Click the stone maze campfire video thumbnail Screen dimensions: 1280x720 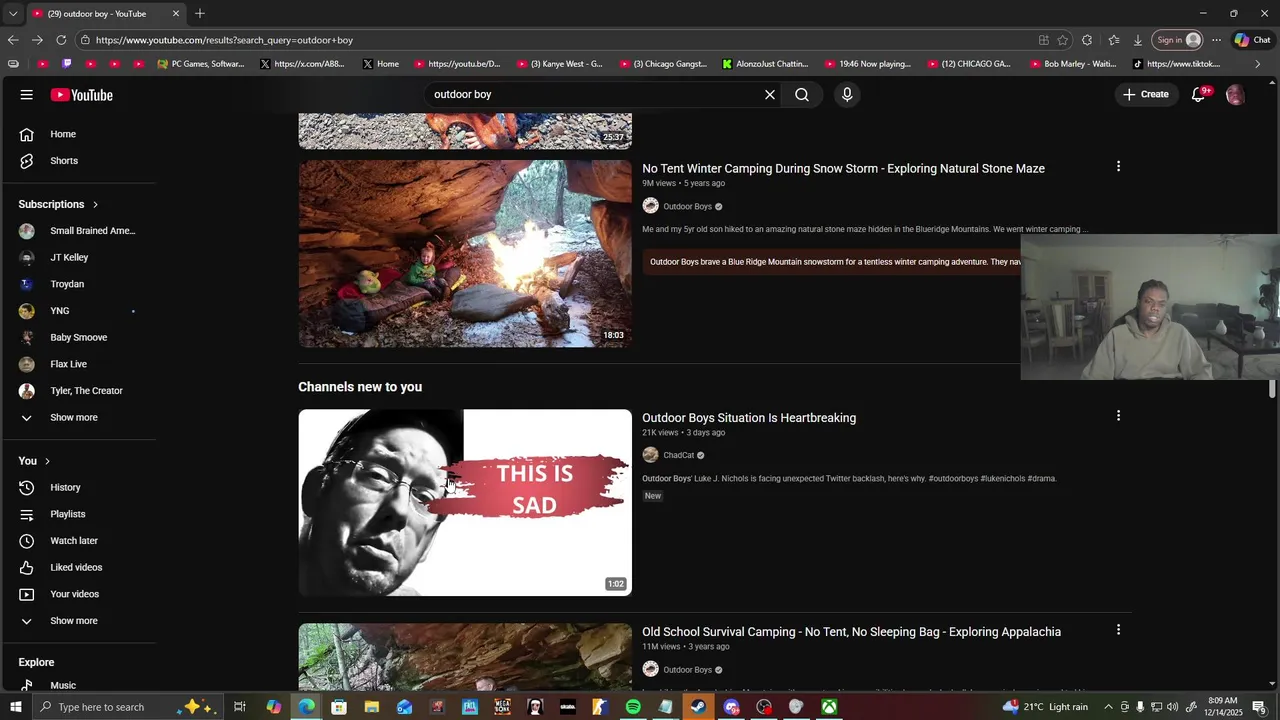pyautogui.click(x=465, y=254)
